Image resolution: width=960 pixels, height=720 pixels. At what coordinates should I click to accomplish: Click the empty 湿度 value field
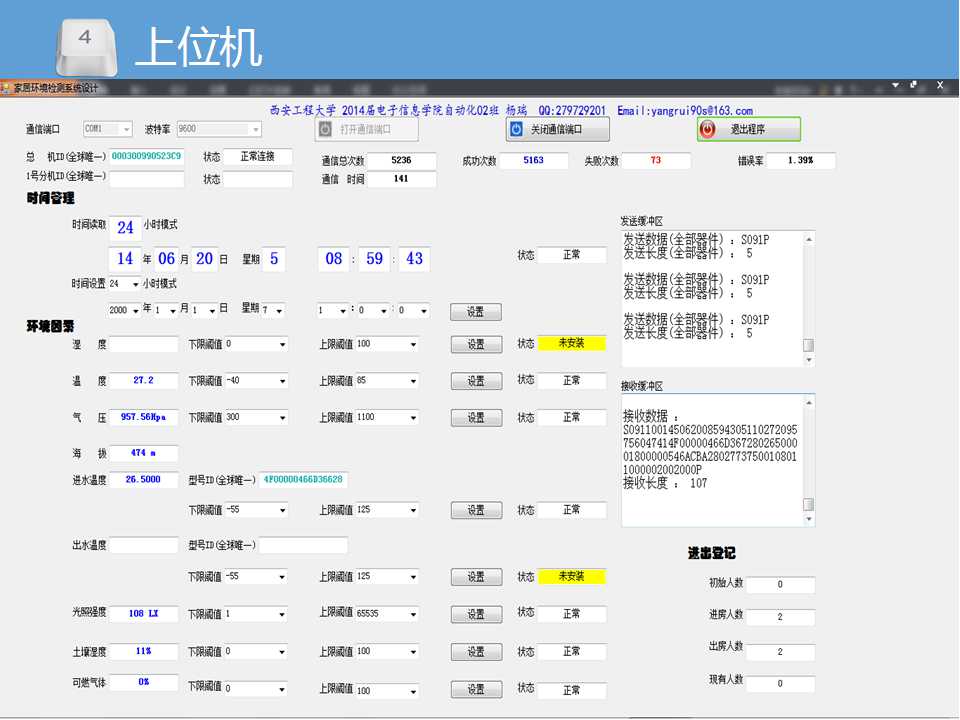(x=143, y=344)
